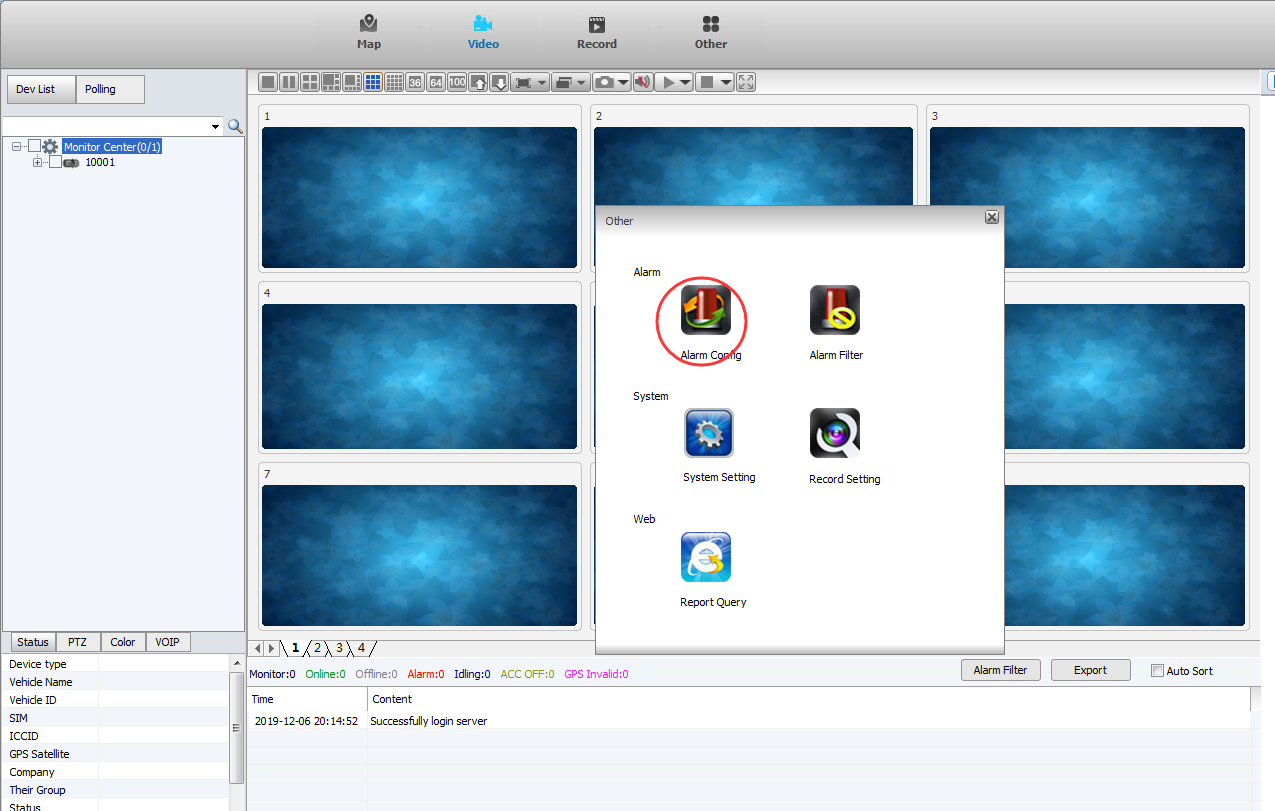Screen dimensions: 1275x811
Task: Open the stop dropdown arrow
Action: [x=725, y=82]
